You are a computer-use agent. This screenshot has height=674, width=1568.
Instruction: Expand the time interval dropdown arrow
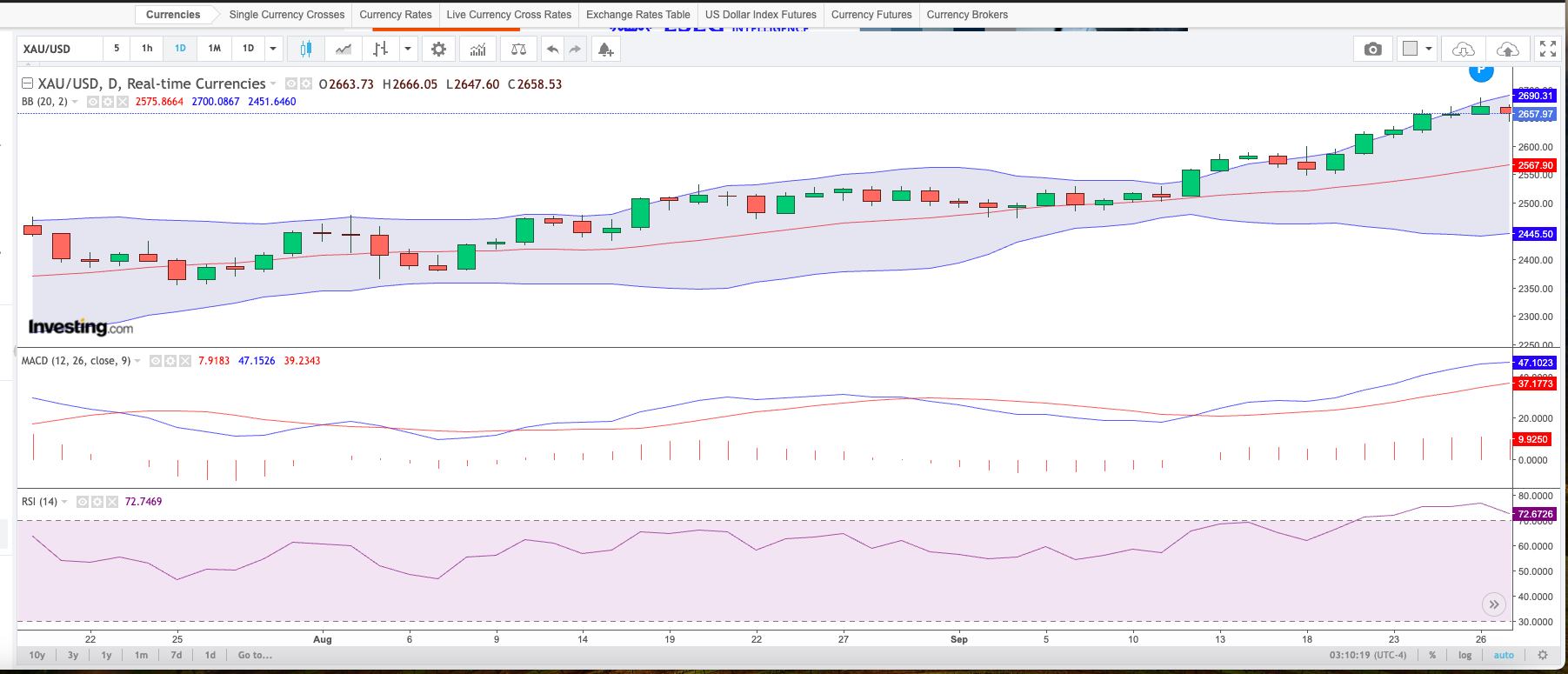pyautogui.click(x=273, y=49)
